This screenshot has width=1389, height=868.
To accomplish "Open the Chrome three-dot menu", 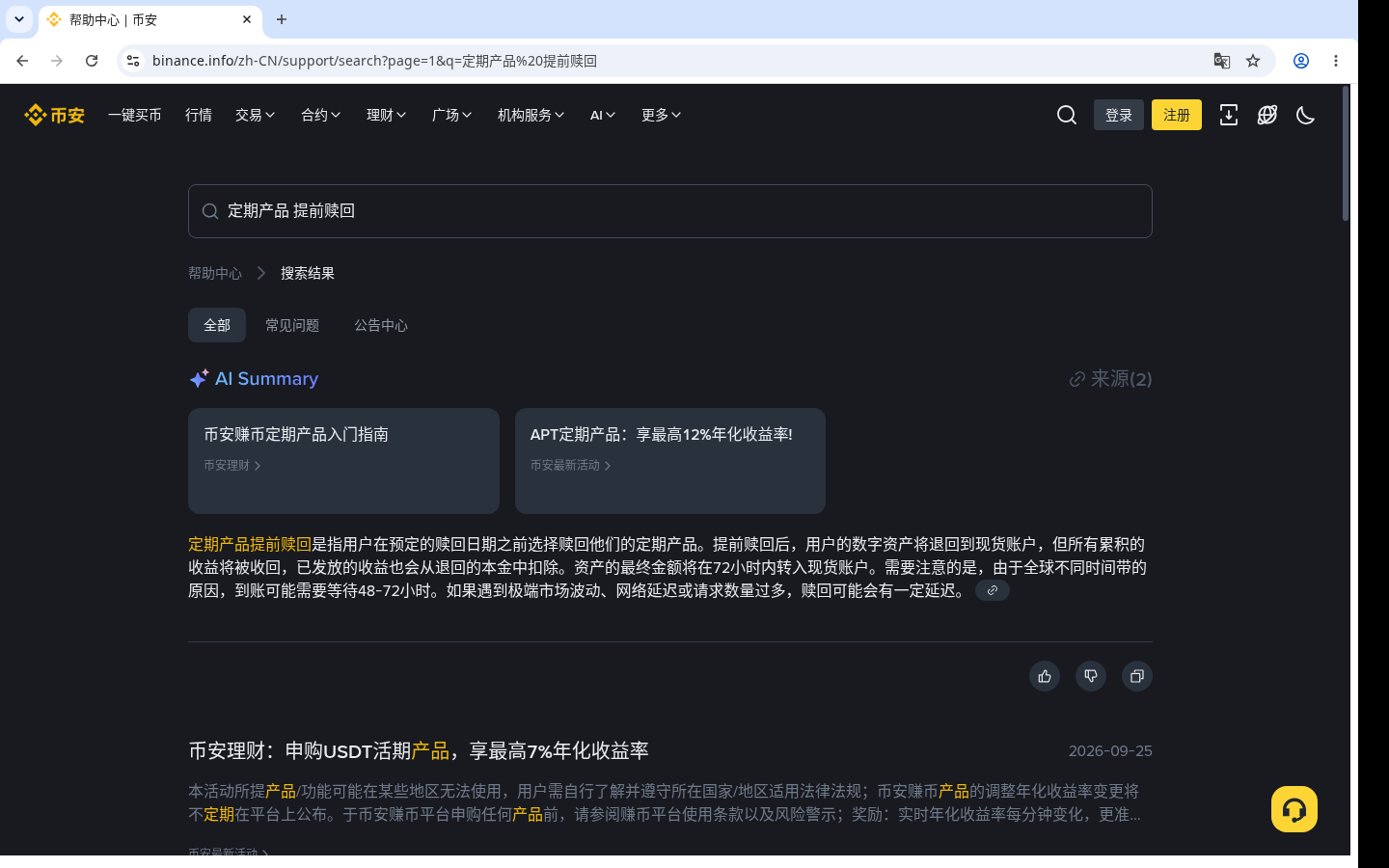I will pos(1336,61).
